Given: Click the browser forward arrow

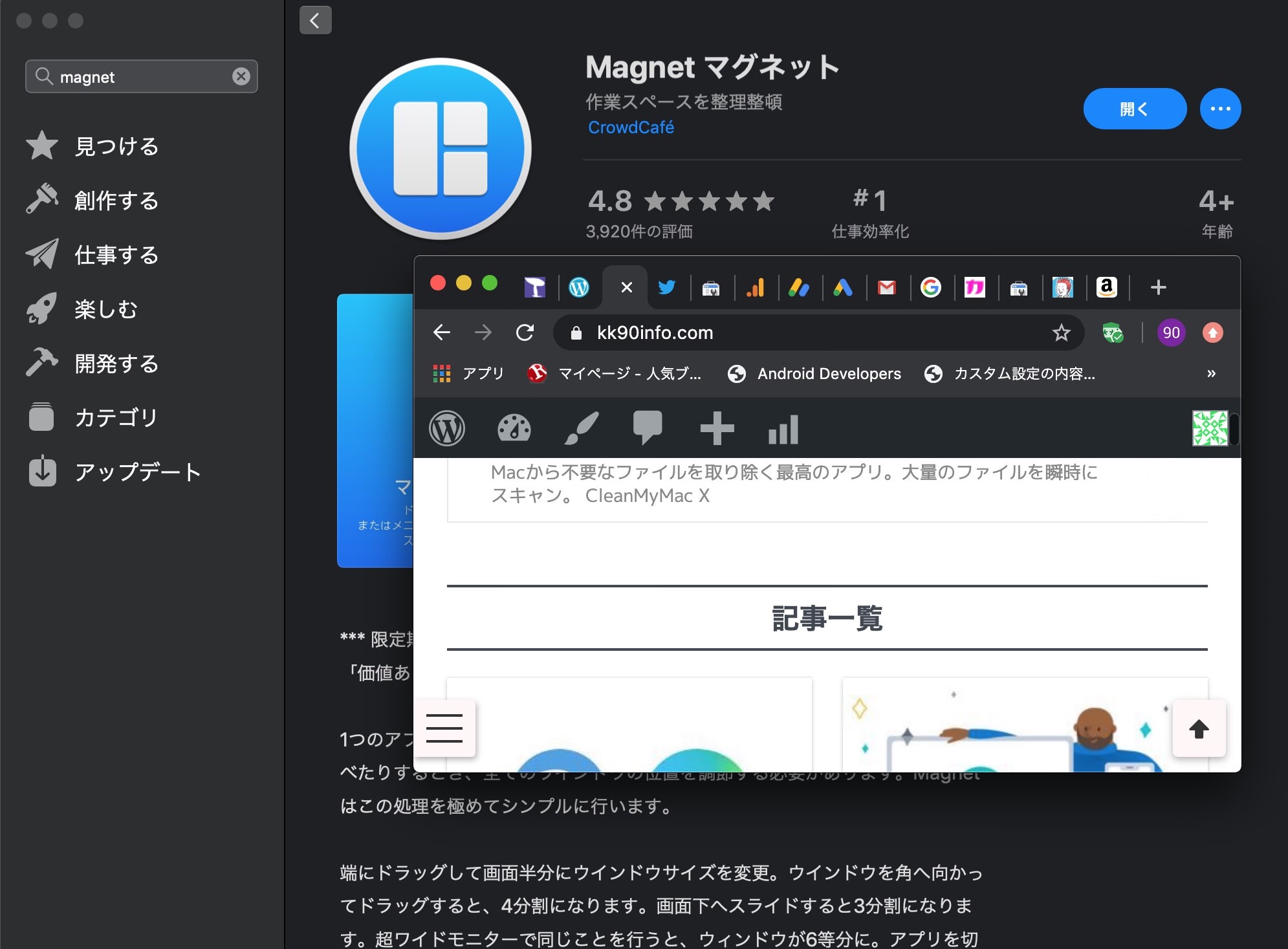Looking at the screenshot, I should point(483,333).
